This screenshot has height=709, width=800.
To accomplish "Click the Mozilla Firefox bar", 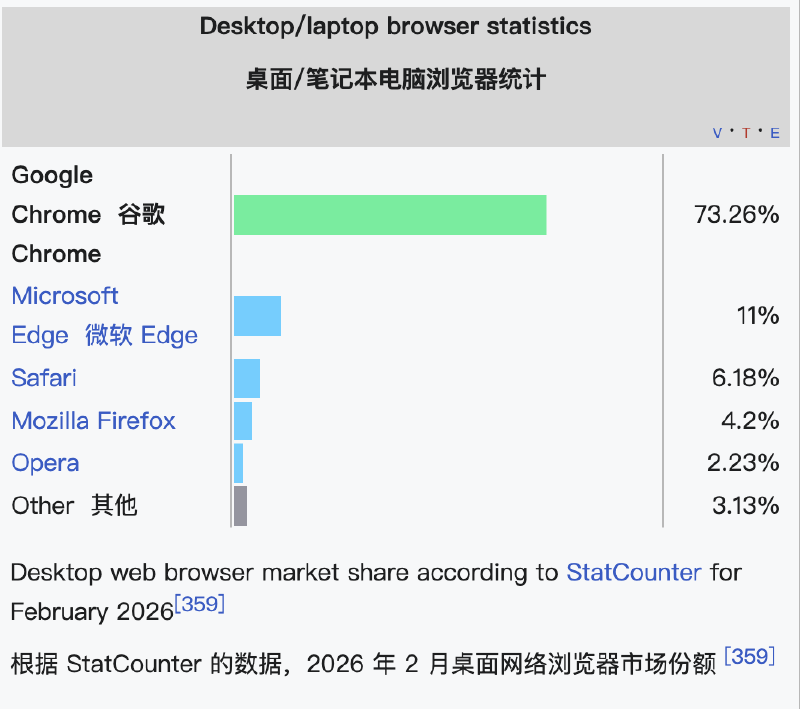I will coord(242,421).
